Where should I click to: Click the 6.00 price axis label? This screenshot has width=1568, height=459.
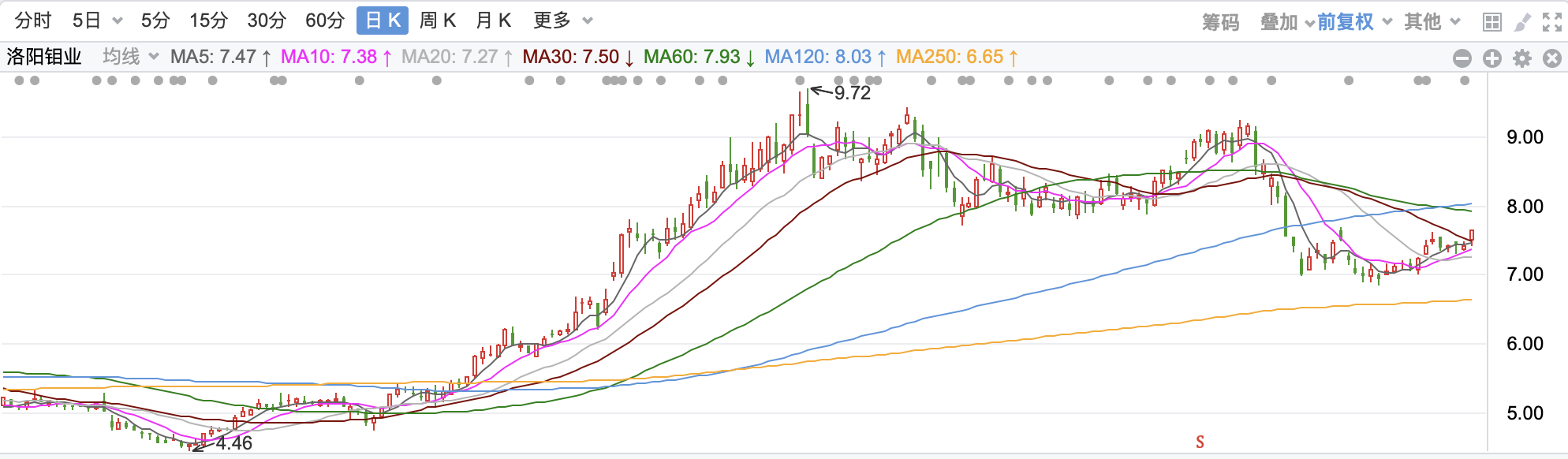coord(1525,344)
